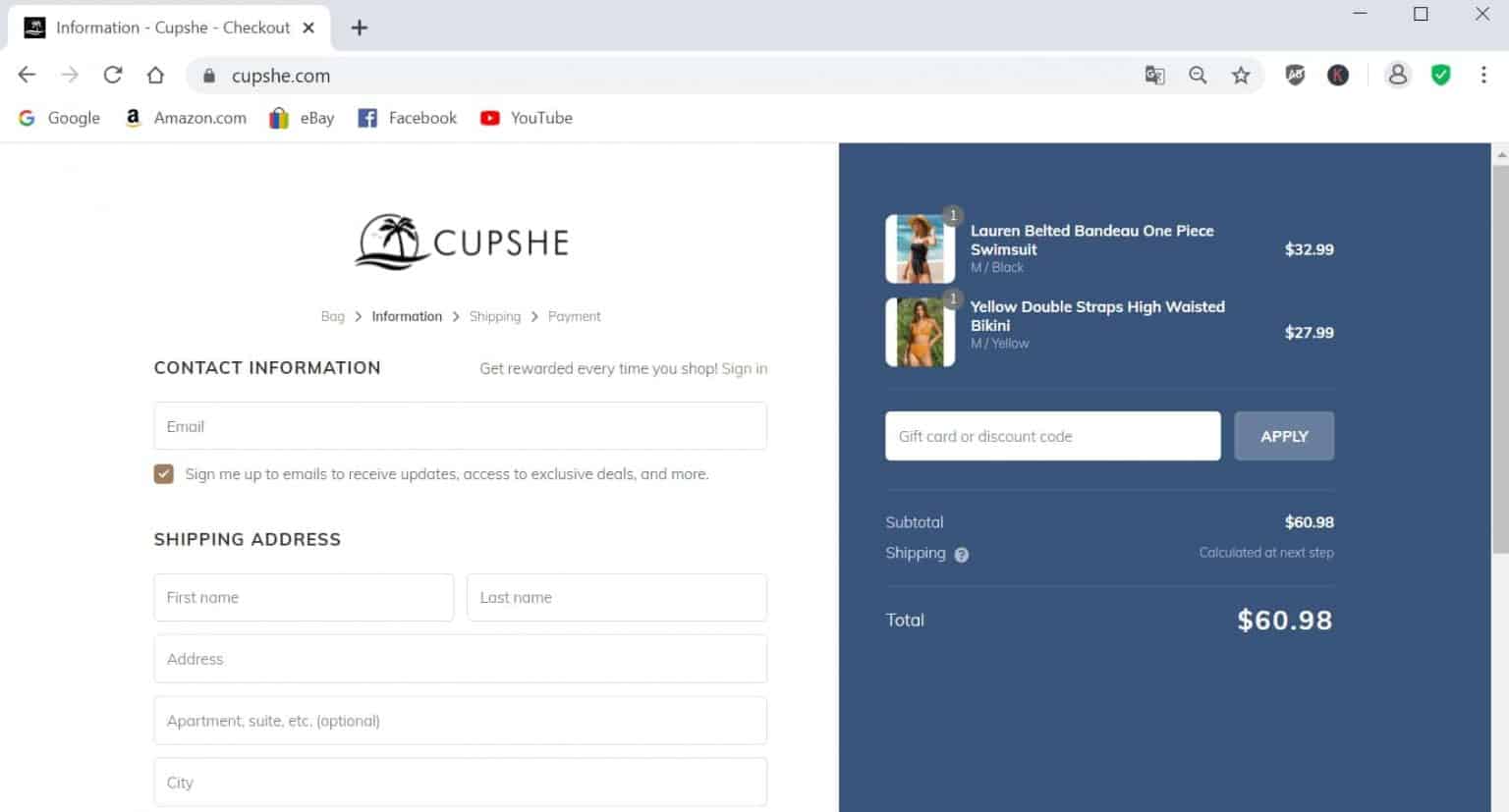Open the YouTube bookmark
1509x812 pixels.
526,118
